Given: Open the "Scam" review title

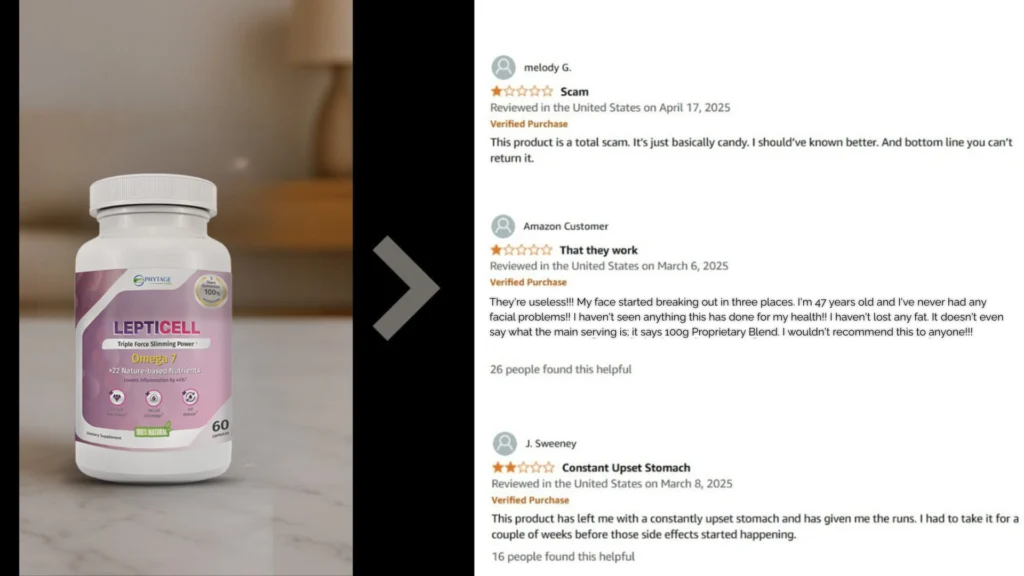Looking at the screenshot, I should (x=574, y=91).
